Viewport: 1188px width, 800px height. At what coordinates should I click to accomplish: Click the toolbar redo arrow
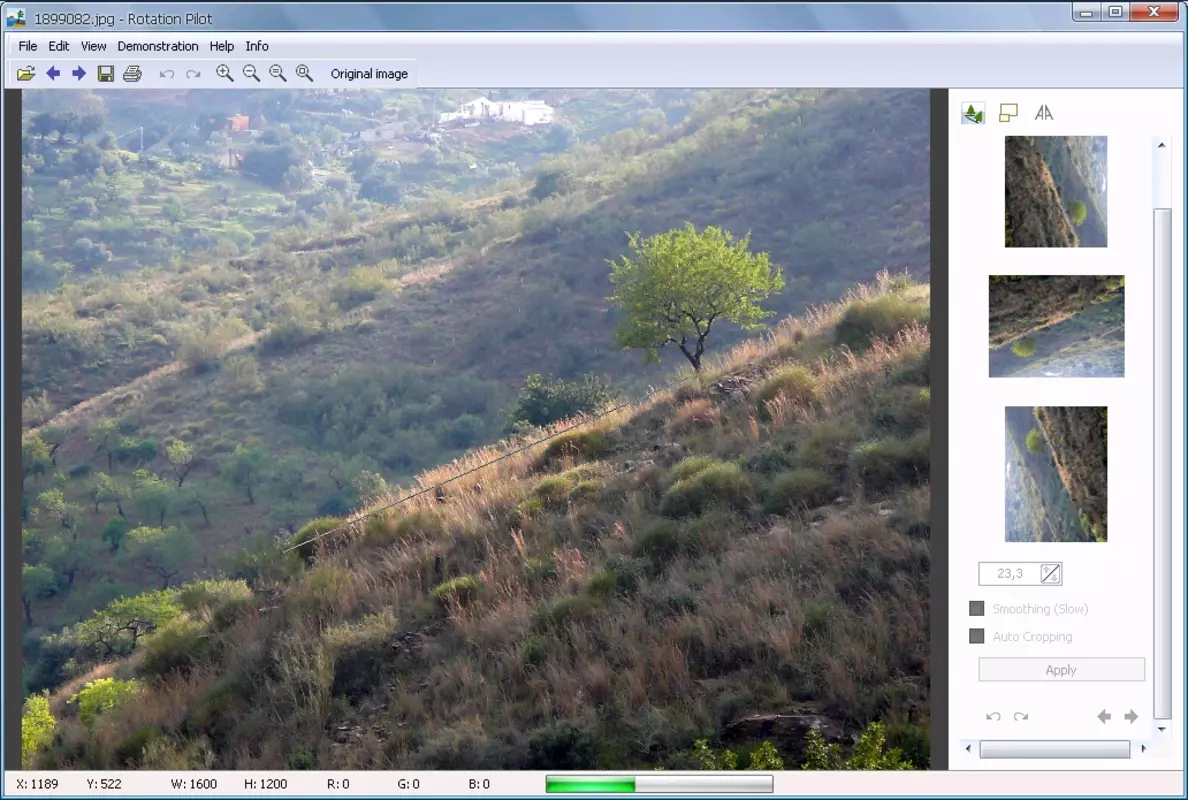coord(193,74)
